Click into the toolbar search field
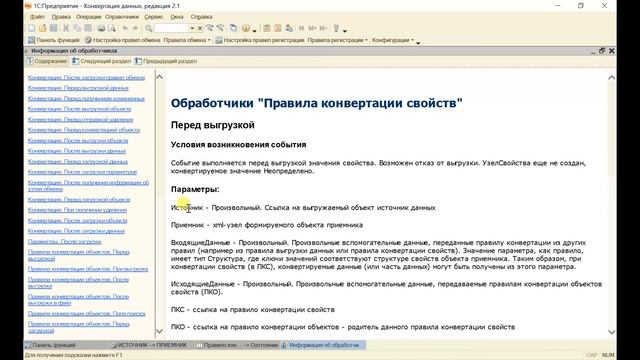 tap(171, 28)
